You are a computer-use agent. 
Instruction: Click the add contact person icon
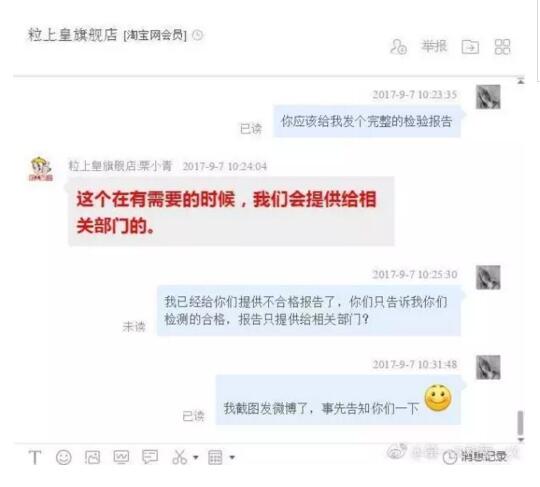398,46
